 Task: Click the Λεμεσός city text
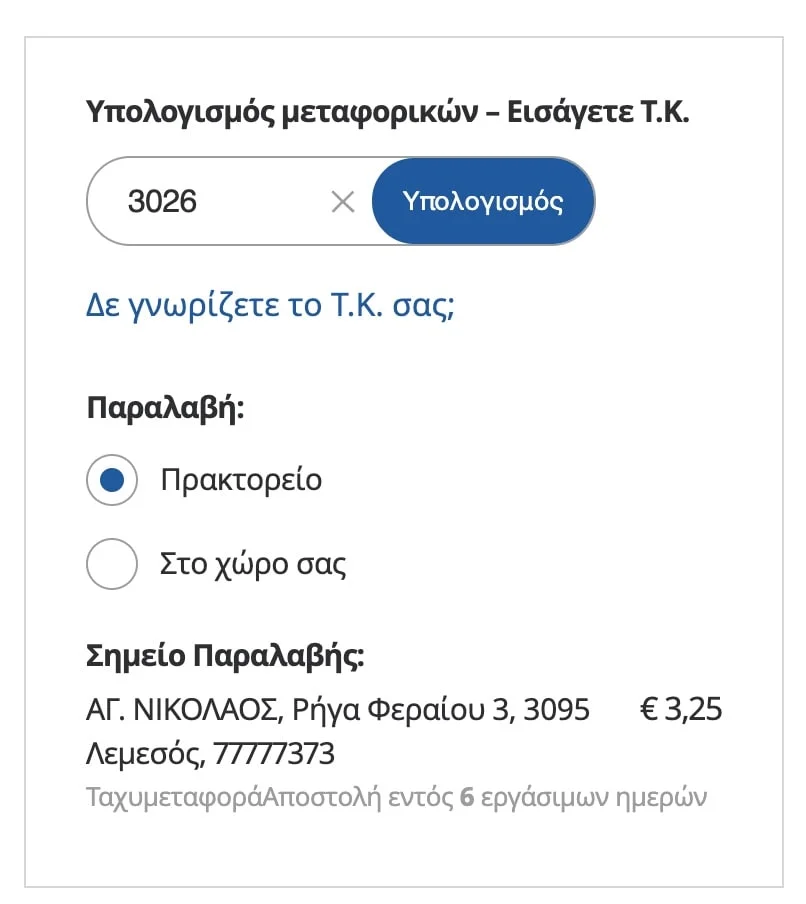[x=146, y=753]
